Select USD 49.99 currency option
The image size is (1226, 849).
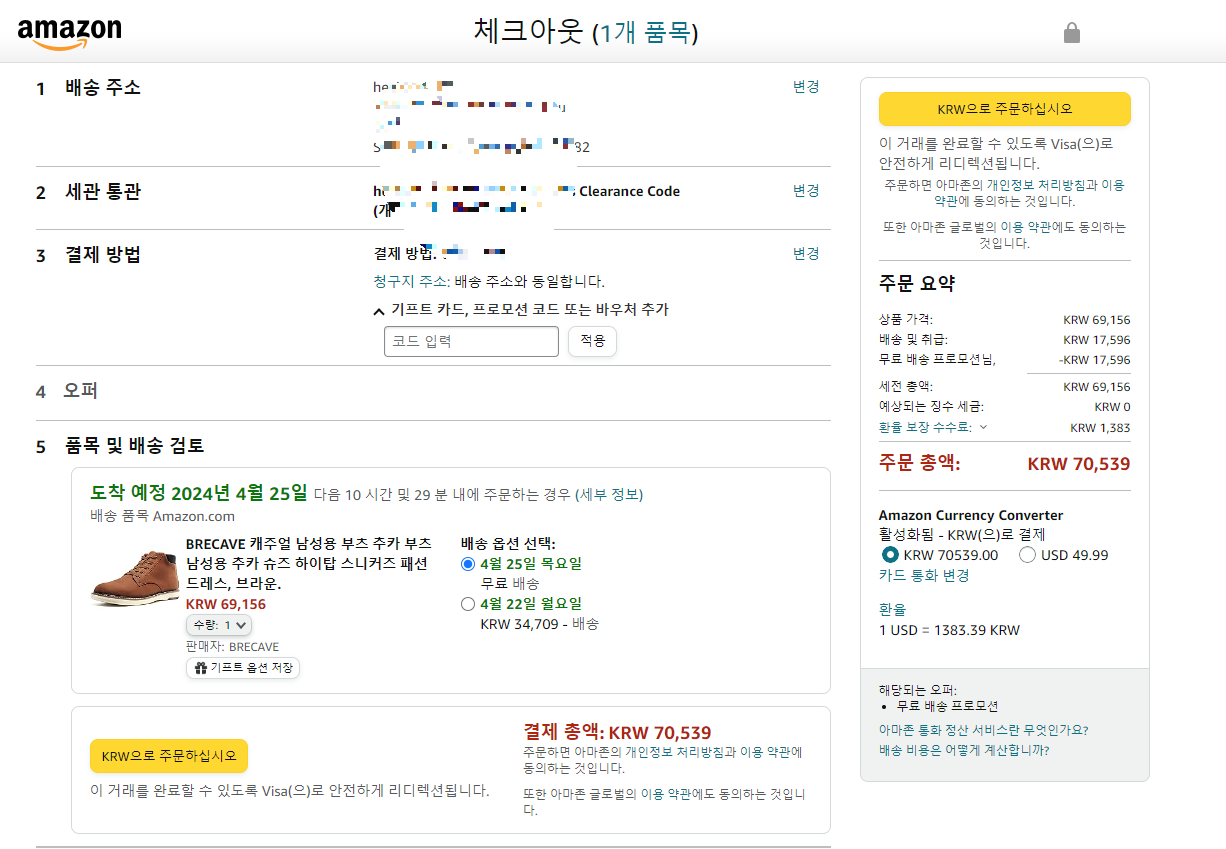coord(1027,555)
